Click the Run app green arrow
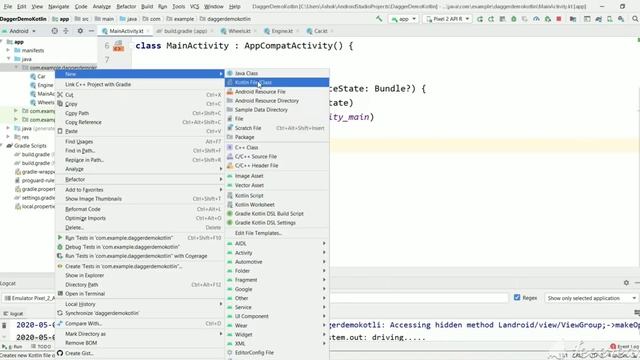 pos(480,19)
